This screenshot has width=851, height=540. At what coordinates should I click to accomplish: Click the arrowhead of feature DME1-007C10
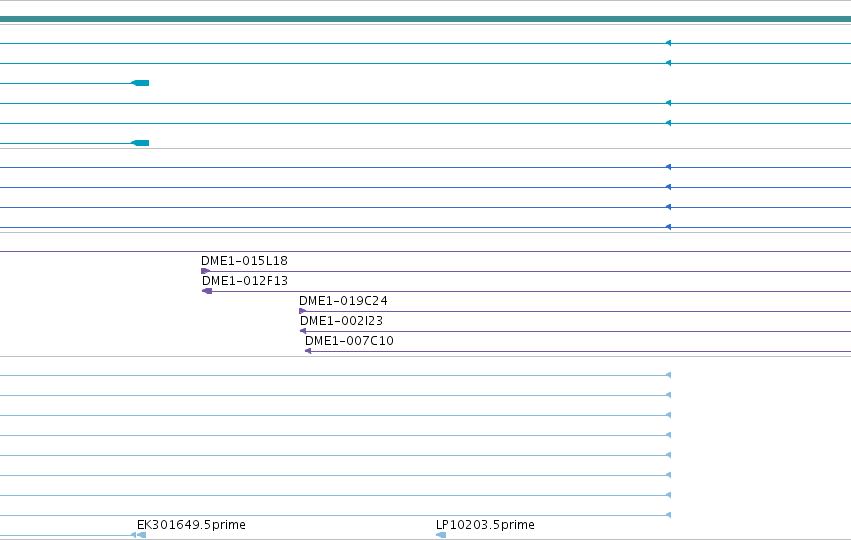tap(308, 351)
